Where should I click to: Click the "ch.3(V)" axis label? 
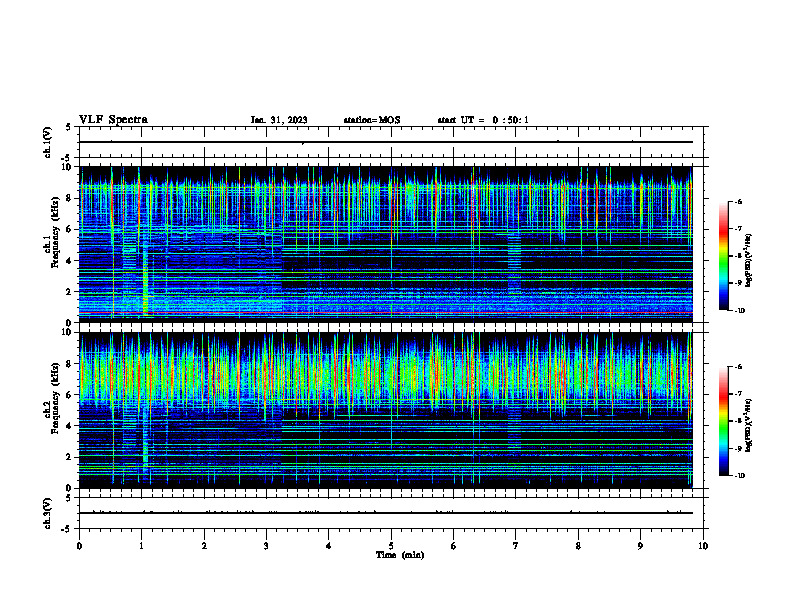[x=47, y=514]
